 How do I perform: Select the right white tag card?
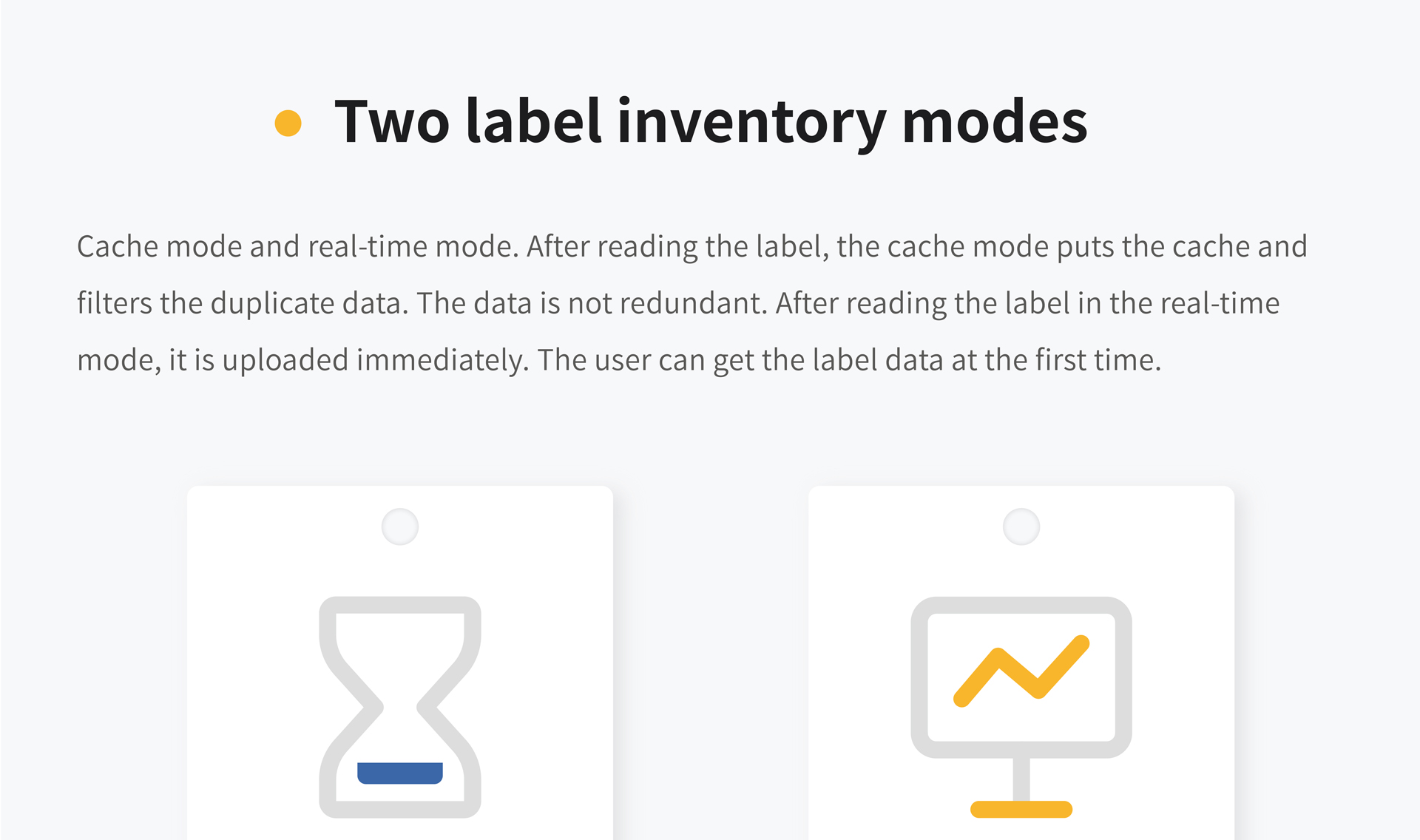click(x=1021, y=663)
